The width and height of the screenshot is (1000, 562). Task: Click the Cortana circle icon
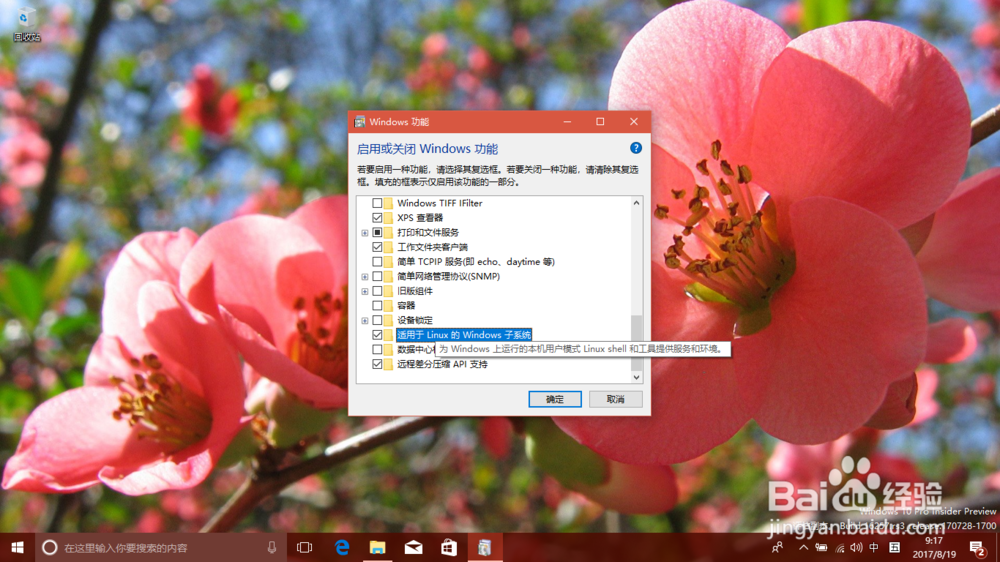pos(49,547)
